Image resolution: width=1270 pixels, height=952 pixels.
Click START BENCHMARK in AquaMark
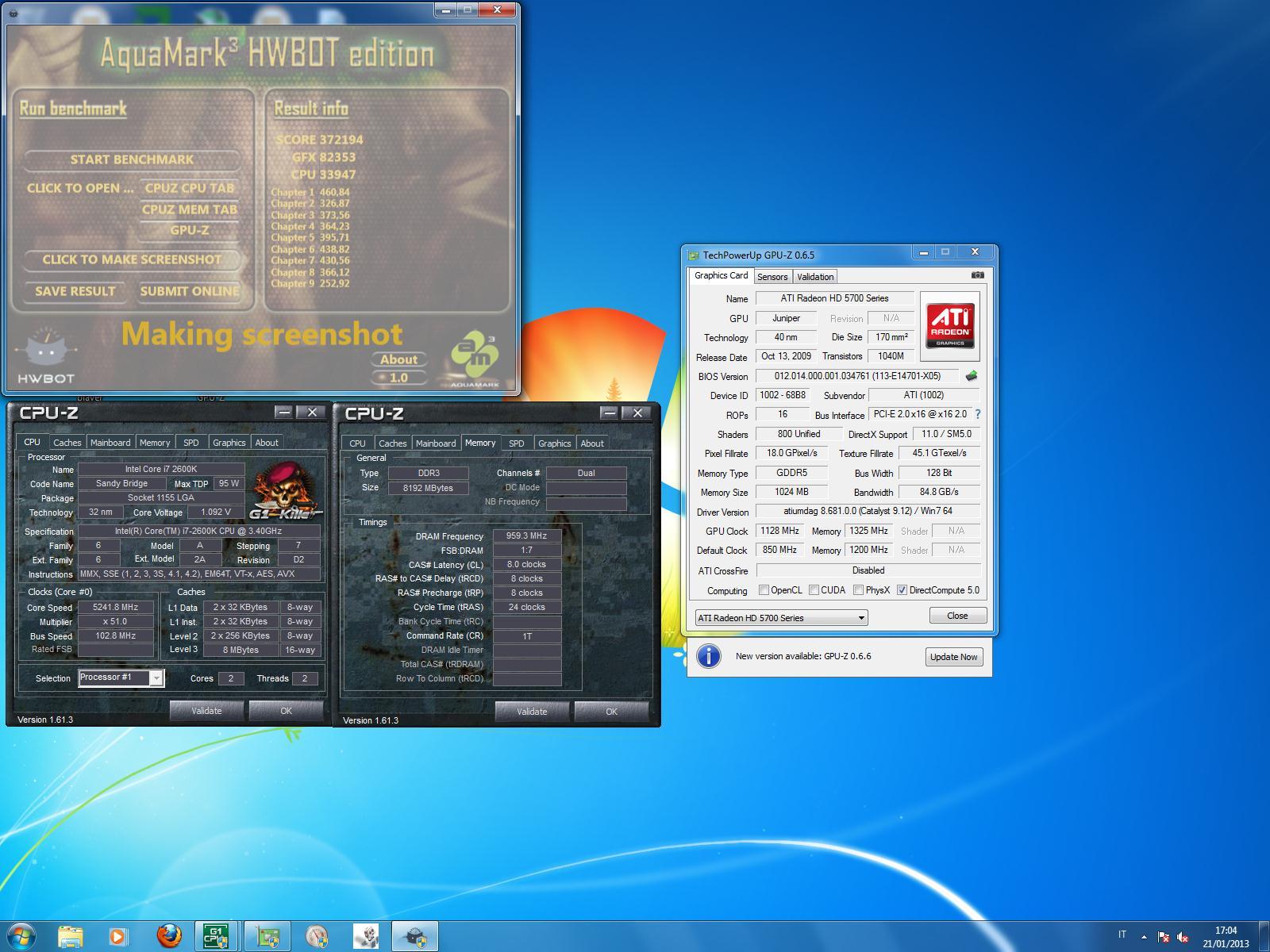132,159
